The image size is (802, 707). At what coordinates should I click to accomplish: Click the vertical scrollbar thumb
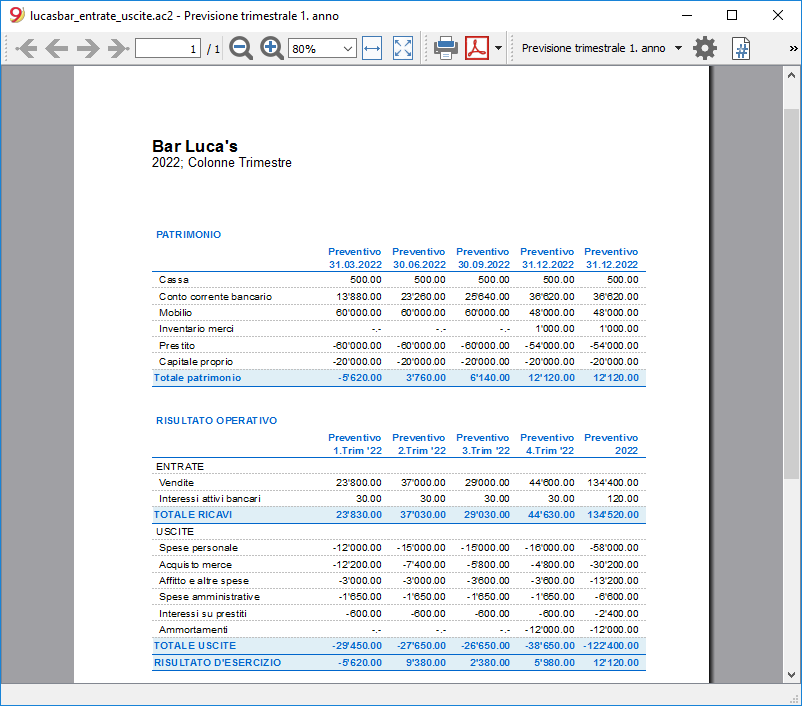pyautogui.click(x=791, y=294)
